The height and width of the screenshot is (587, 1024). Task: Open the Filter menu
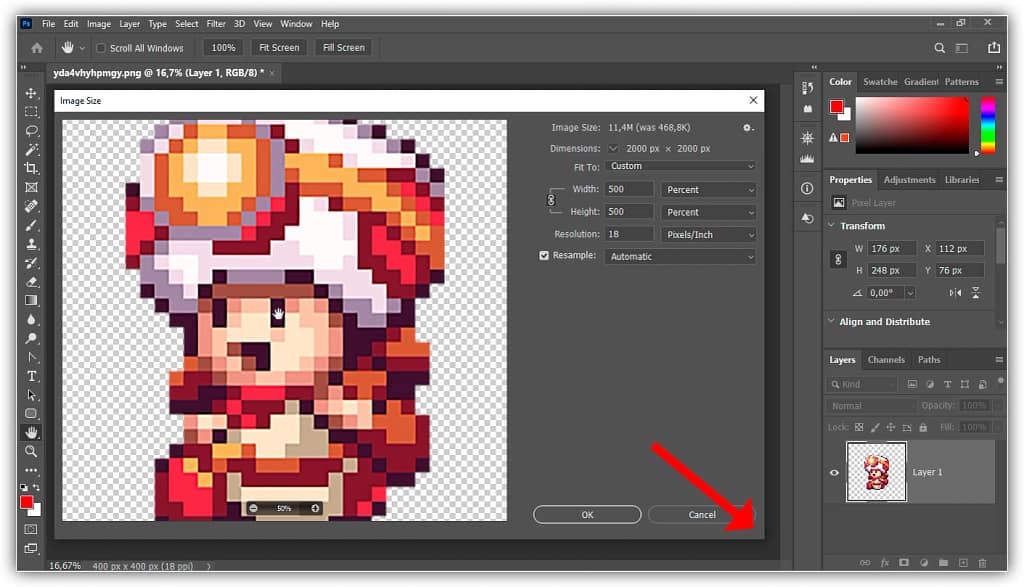216,24
